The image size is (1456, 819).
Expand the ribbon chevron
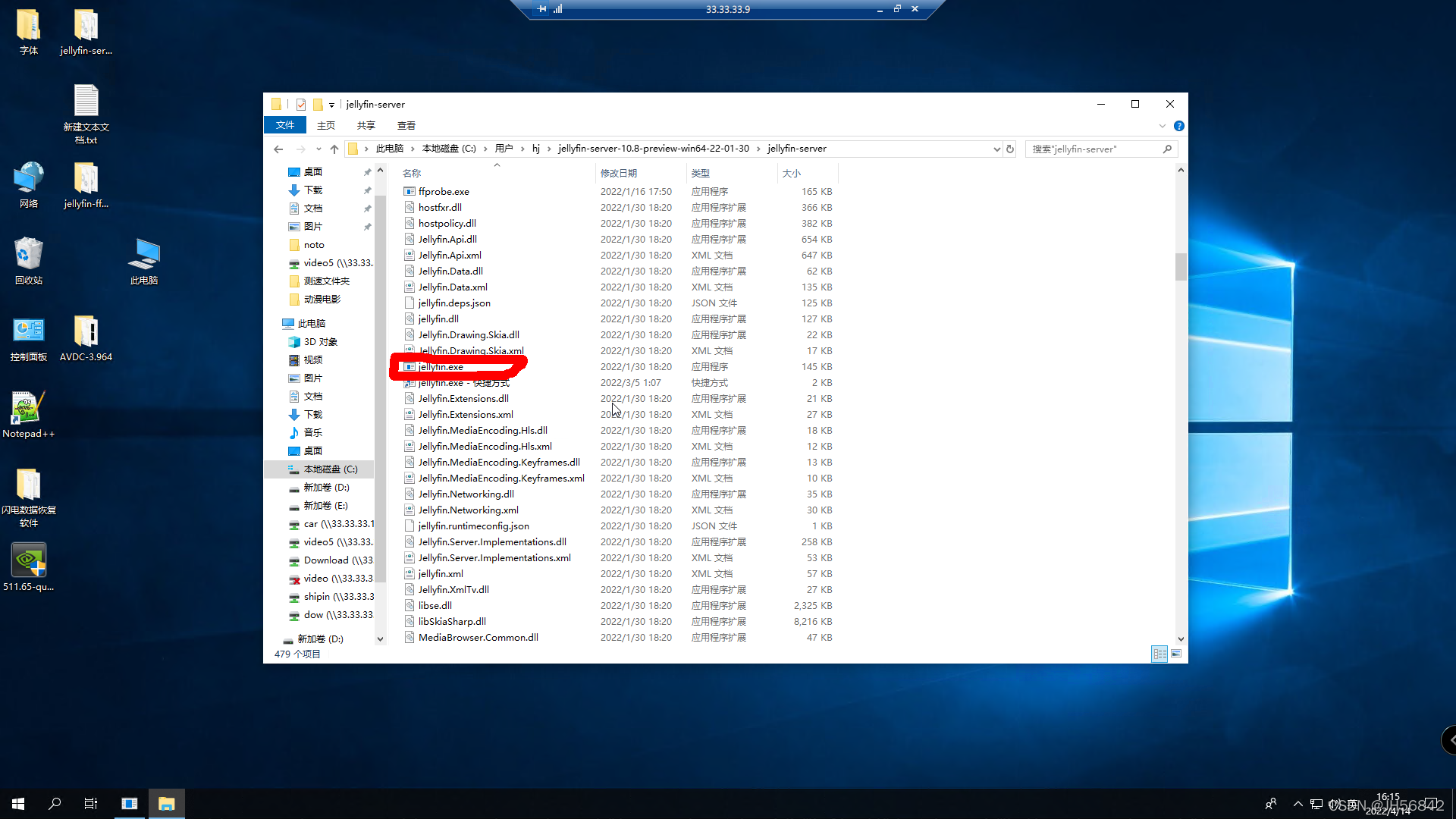point(1162,126)
